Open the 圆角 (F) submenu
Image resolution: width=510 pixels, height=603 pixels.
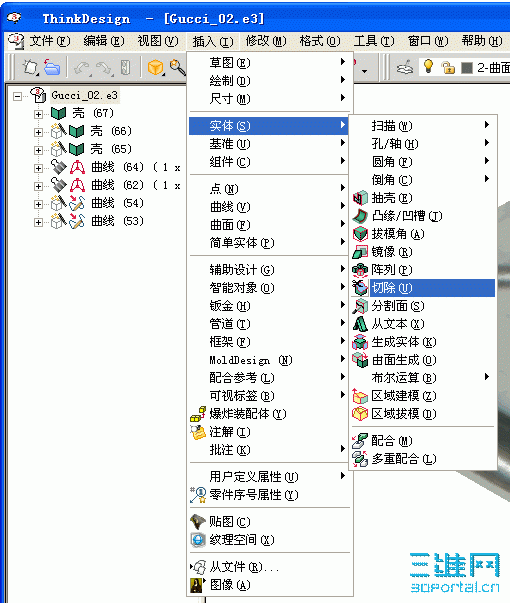click(423, 162)
